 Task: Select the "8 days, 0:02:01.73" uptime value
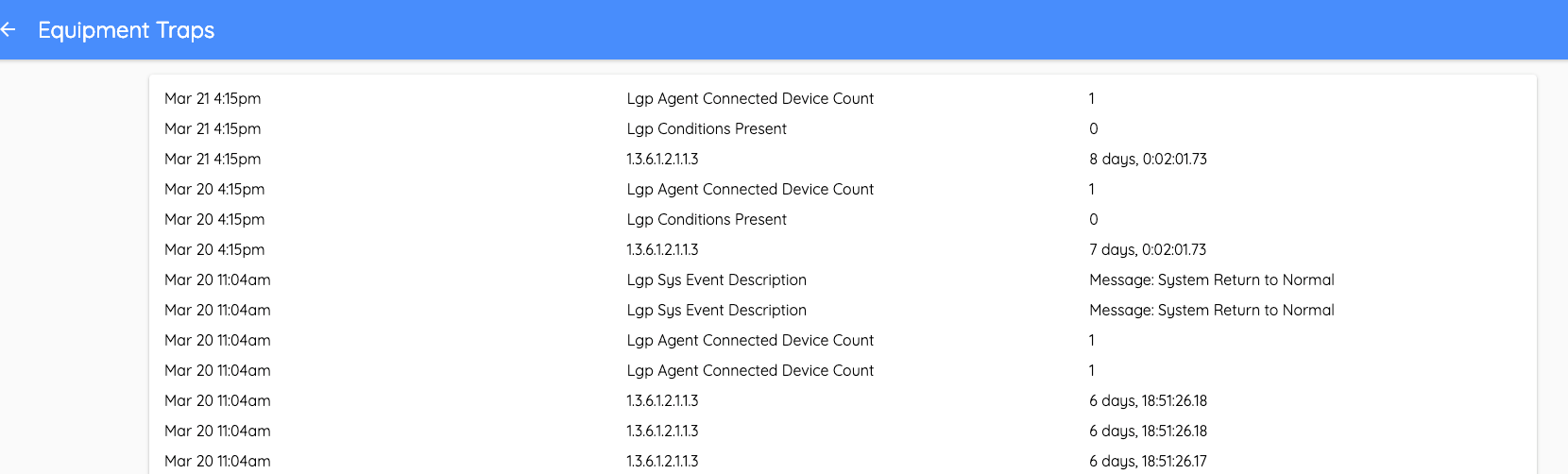(1148, 159)
